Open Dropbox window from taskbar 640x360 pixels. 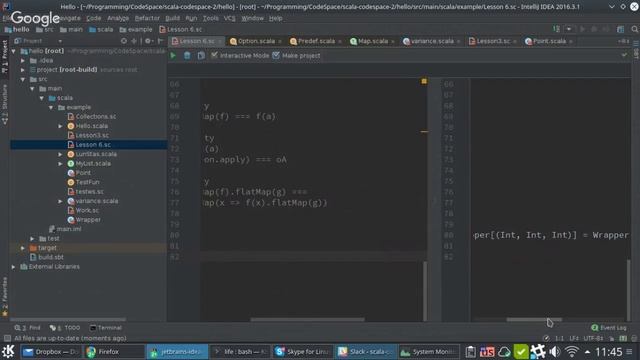[x=50, y=351]
